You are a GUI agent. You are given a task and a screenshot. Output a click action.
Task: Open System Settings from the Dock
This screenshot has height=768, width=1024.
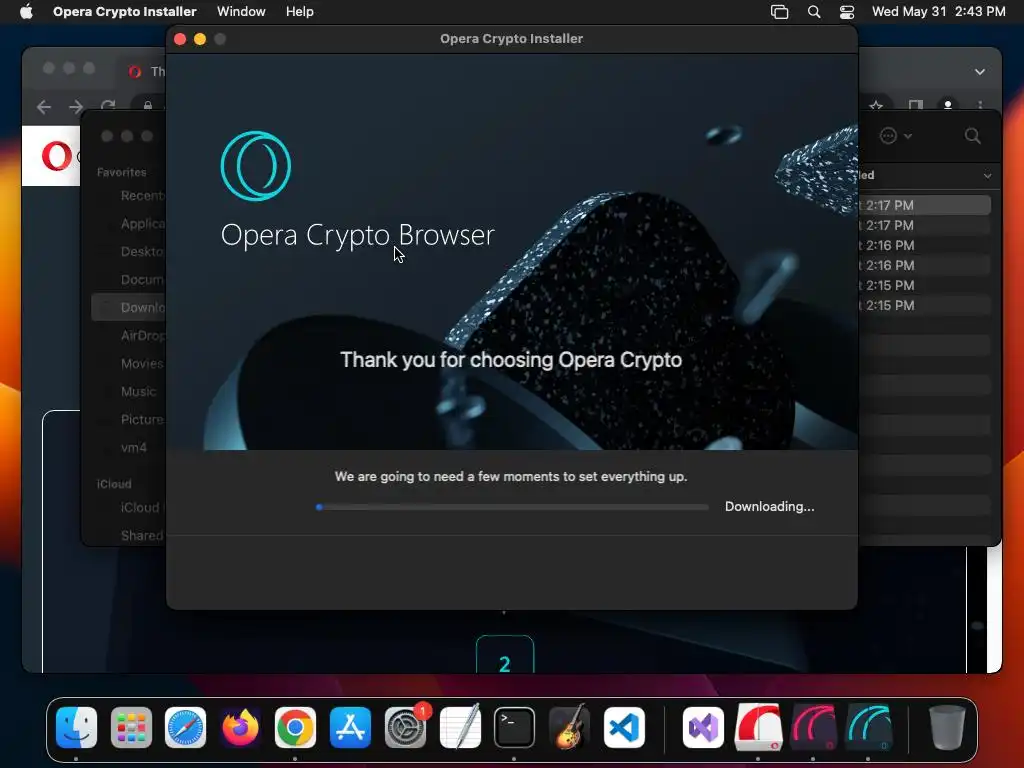coord(405,728)
